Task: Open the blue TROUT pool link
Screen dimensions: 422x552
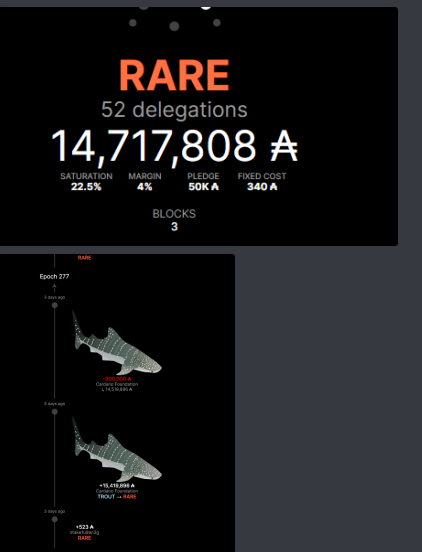Action: pos(106,496)
